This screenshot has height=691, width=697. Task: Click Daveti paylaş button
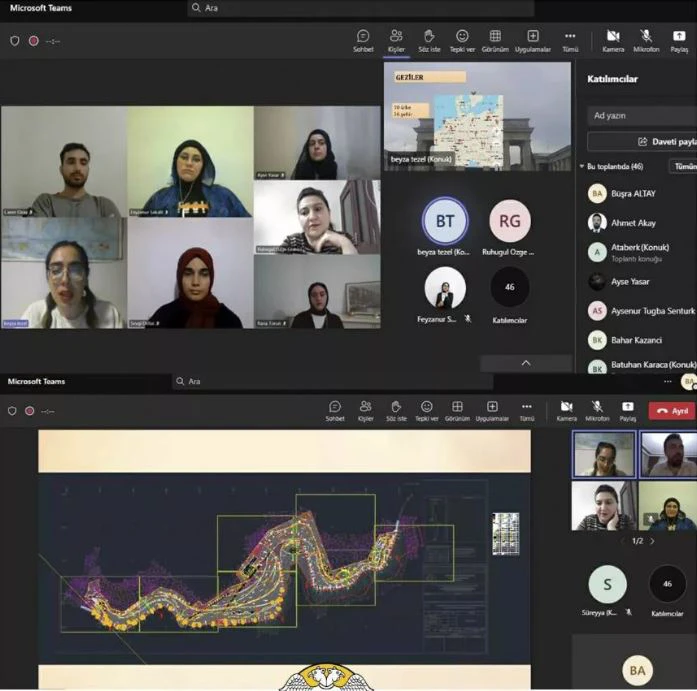point(642,142)
